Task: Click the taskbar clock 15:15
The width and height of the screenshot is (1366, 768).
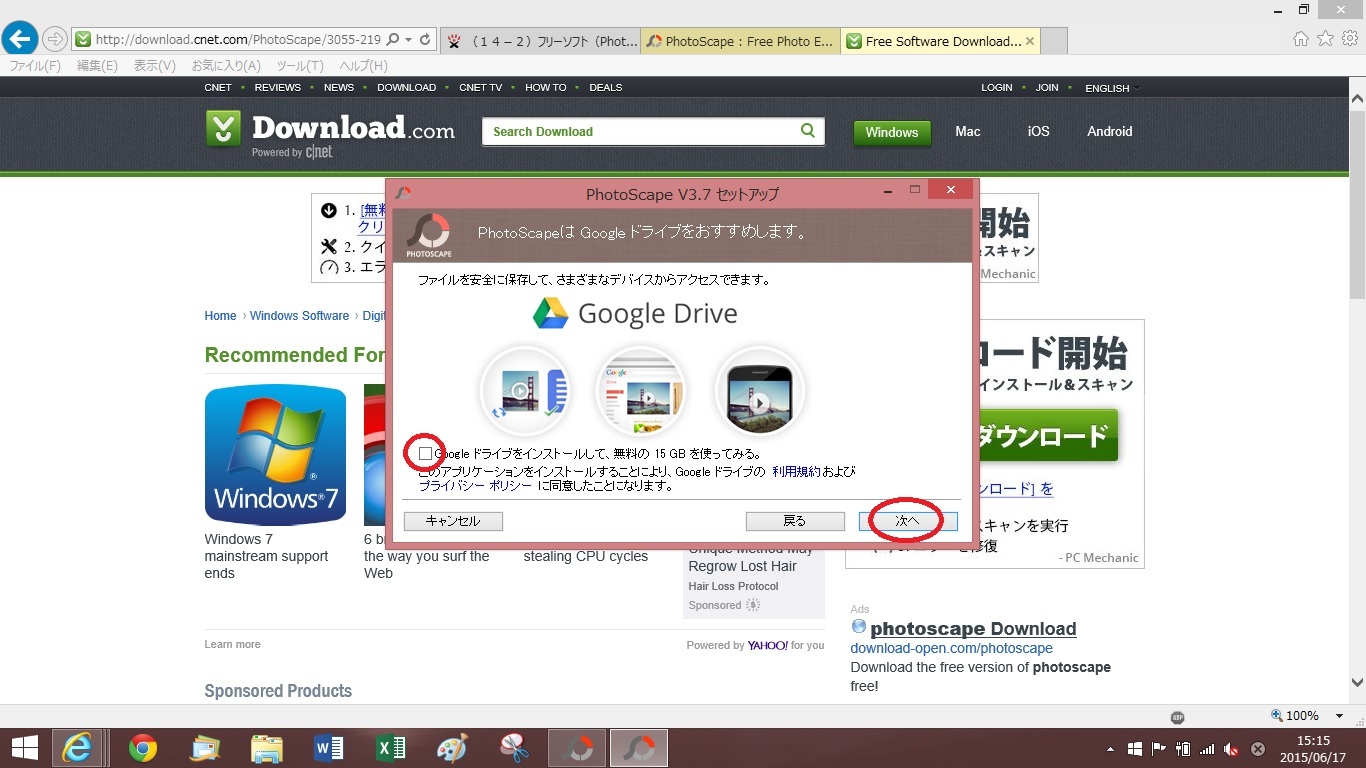Action: point(1313,741)
